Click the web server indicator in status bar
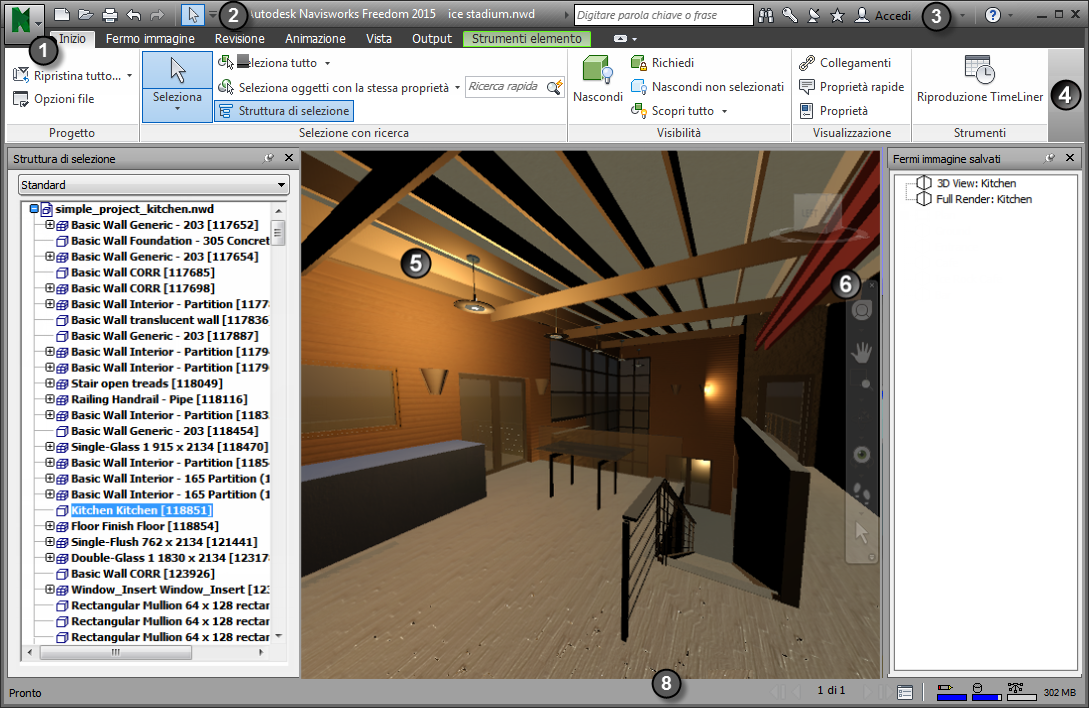Viewport: 1089px width, 708px height. coord(1020,692)
